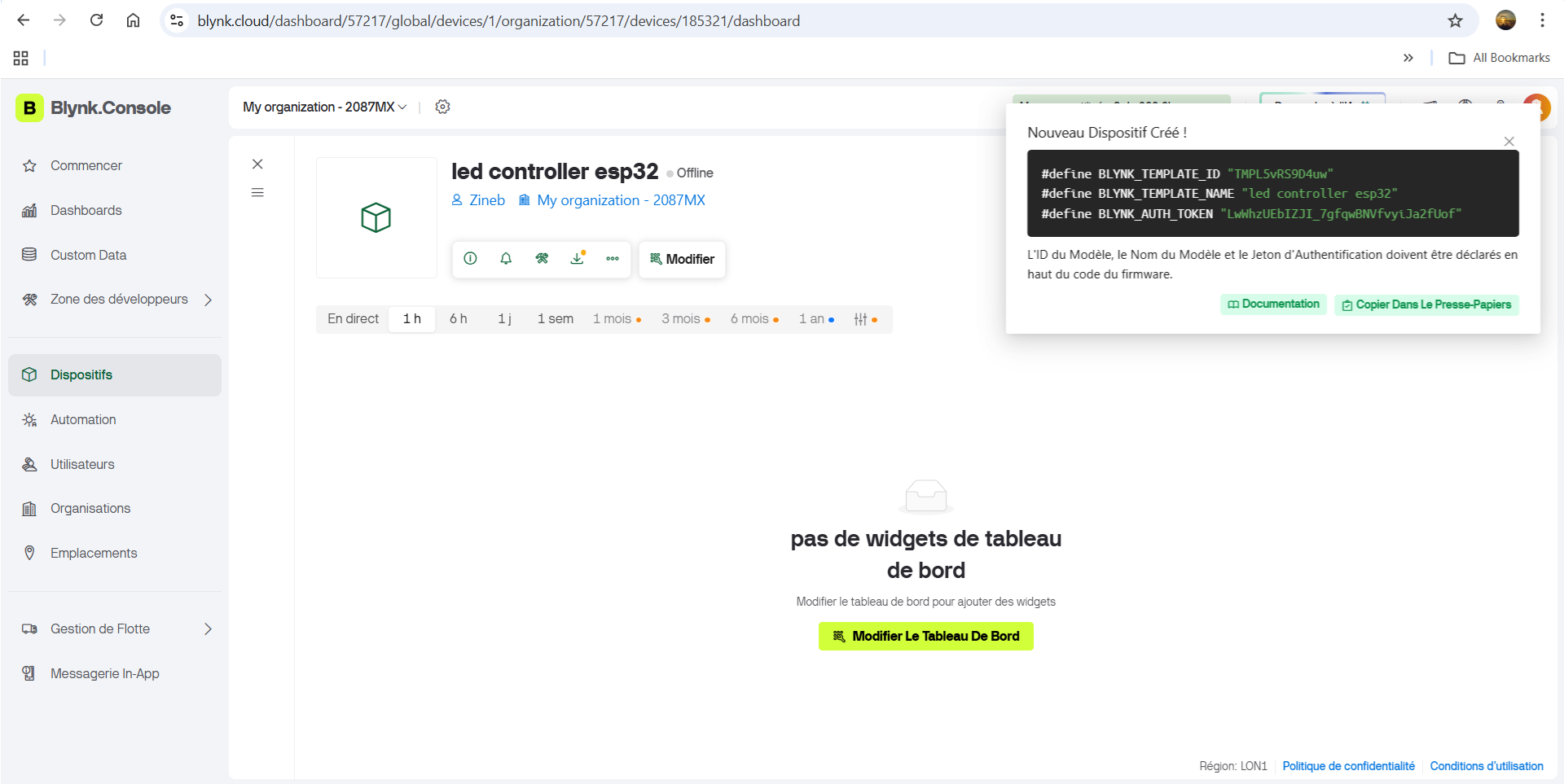Click the browser back arrow
The image size is (1564, 784).
pyautogui.click(x=24, y=20)
